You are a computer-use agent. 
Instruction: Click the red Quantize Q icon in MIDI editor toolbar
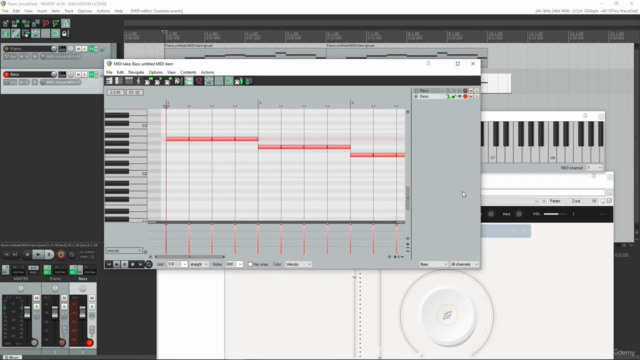(x=199, y=81)
